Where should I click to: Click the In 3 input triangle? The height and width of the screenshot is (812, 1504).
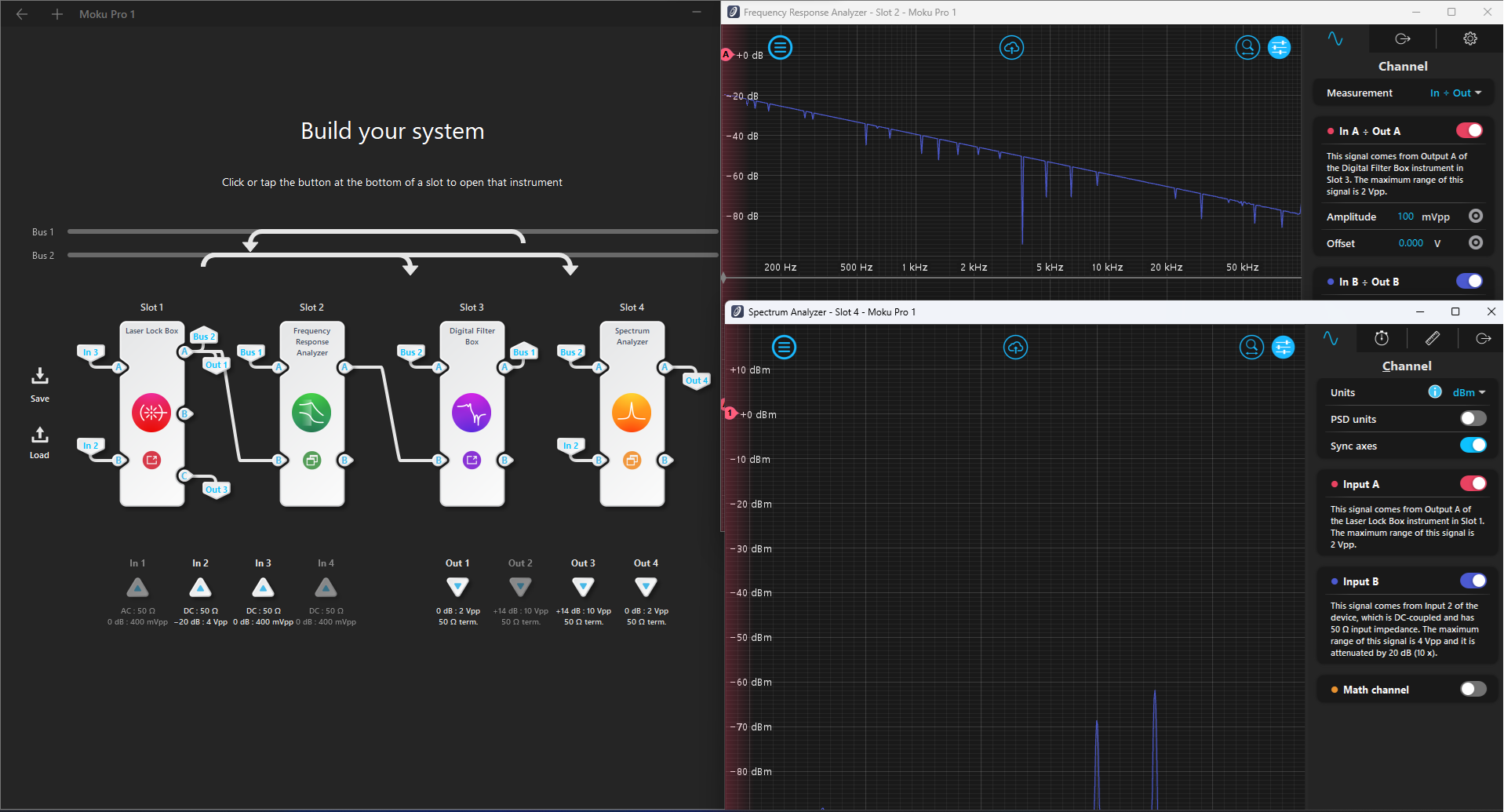[263, 587]
